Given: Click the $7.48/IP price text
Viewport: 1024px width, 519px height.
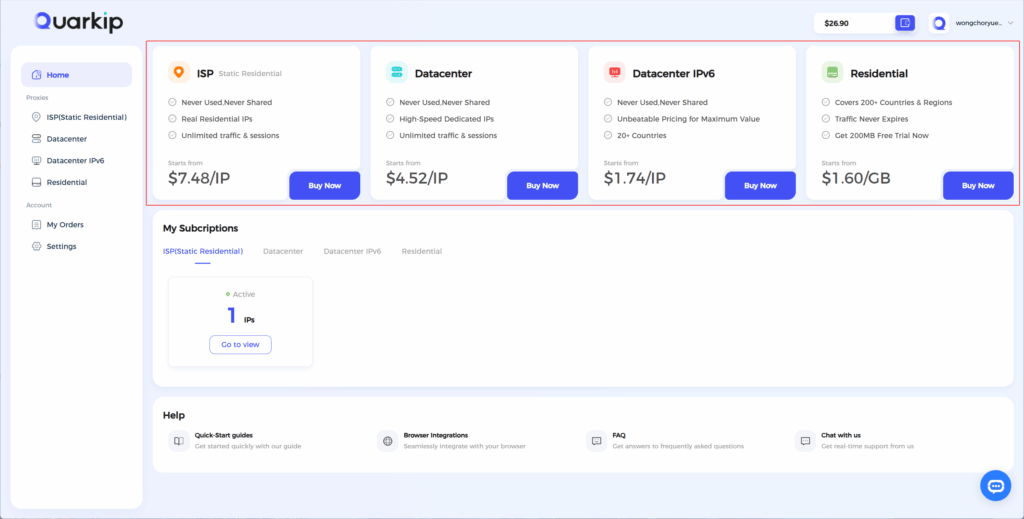Looking at the screenshot, I should click(199, 178).
